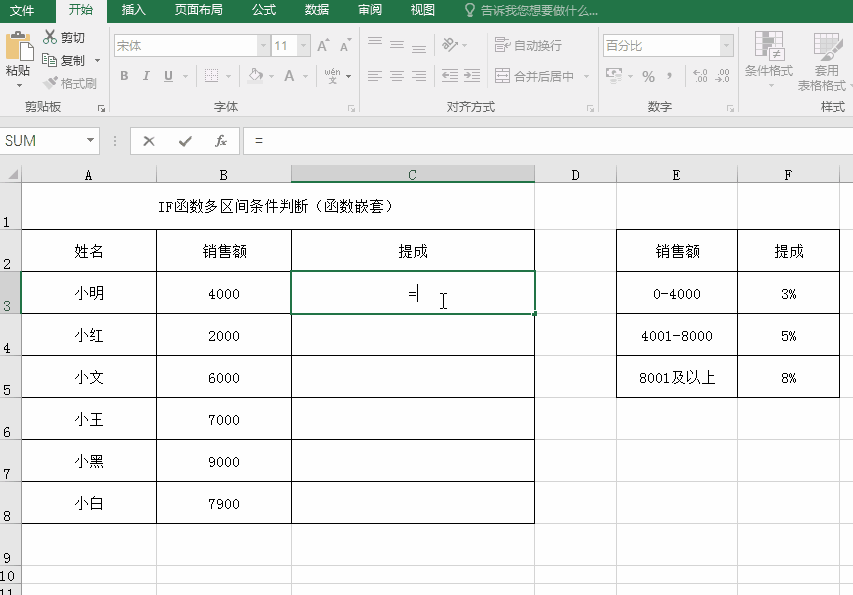Click the Borders icon
Screen dimensions: 853x595
(x=211, y=76)
